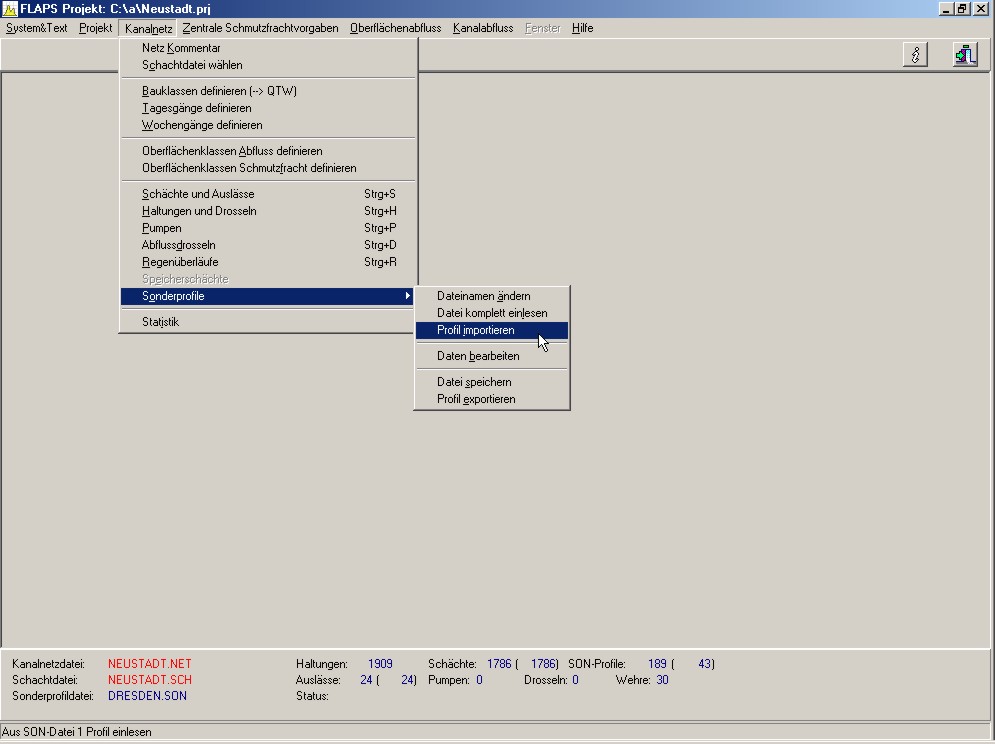Click the Haltungen value 1909
Screen dimensions: 995x744
380,664
